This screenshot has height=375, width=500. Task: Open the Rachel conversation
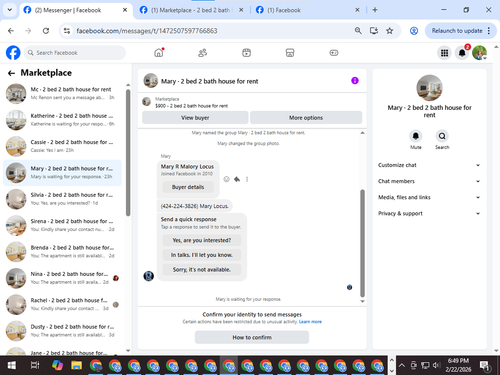(62, 304)
